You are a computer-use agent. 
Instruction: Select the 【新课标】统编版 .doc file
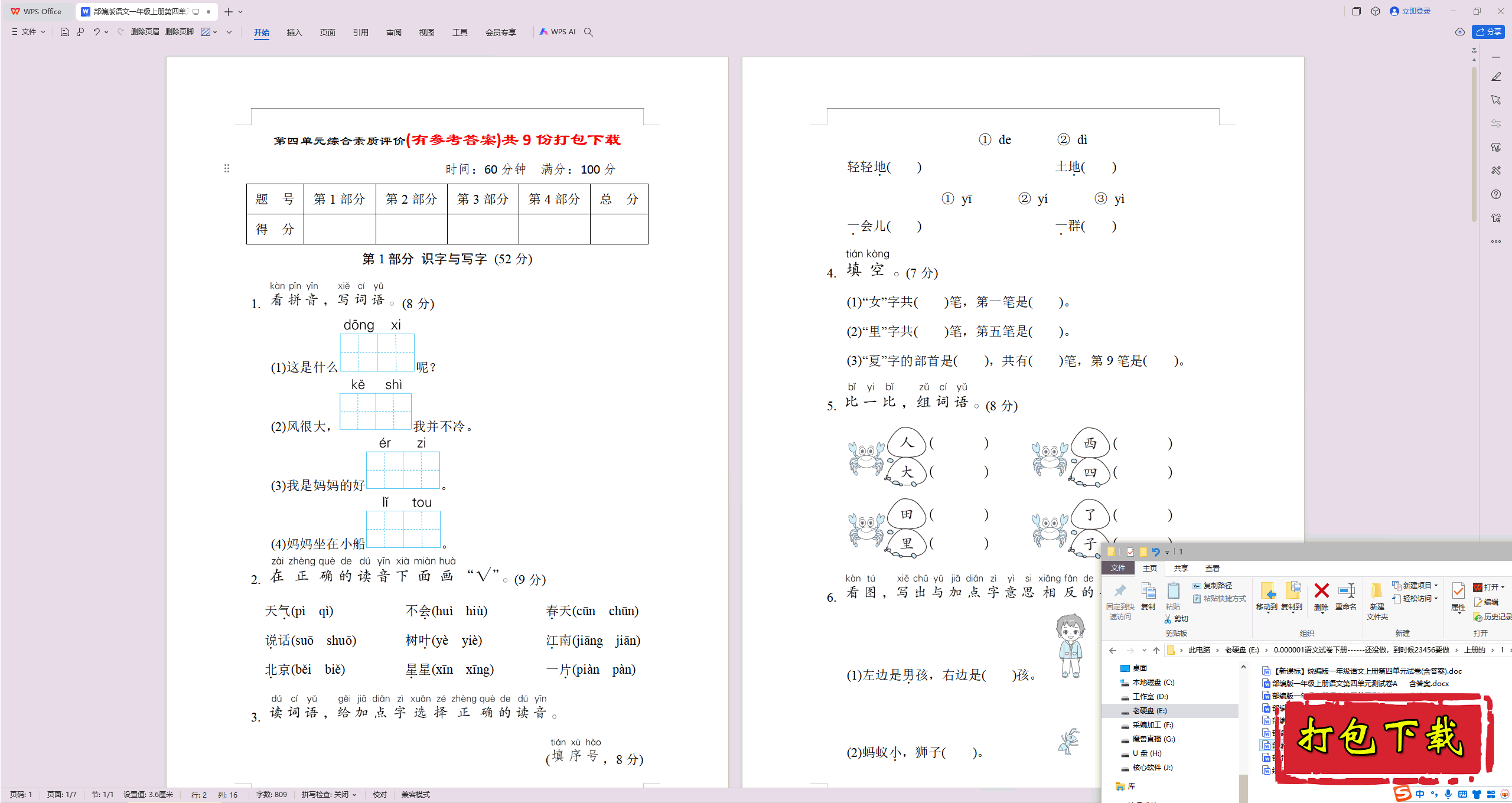(1363, 671)
